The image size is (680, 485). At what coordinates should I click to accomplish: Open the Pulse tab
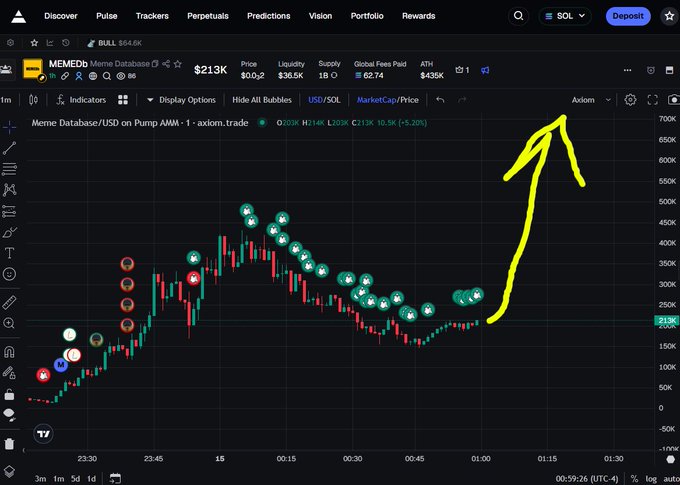click(x=107, y=16)
